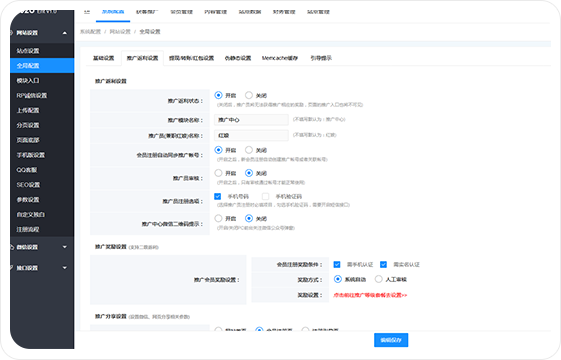Set 推广员审核 to 关闭
Screen dimensions: 561x360
click(x=249, y=173)
